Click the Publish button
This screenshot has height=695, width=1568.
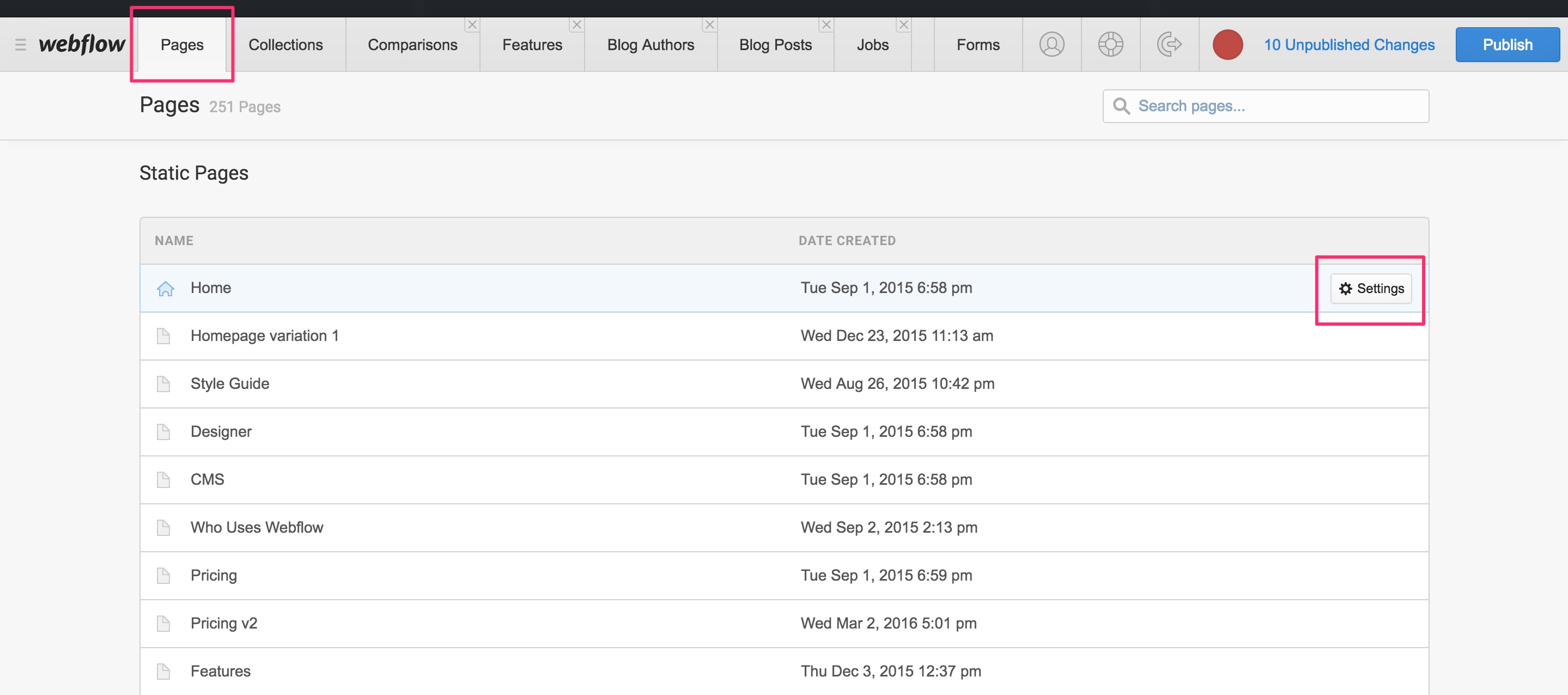[x=1507, y=45]
